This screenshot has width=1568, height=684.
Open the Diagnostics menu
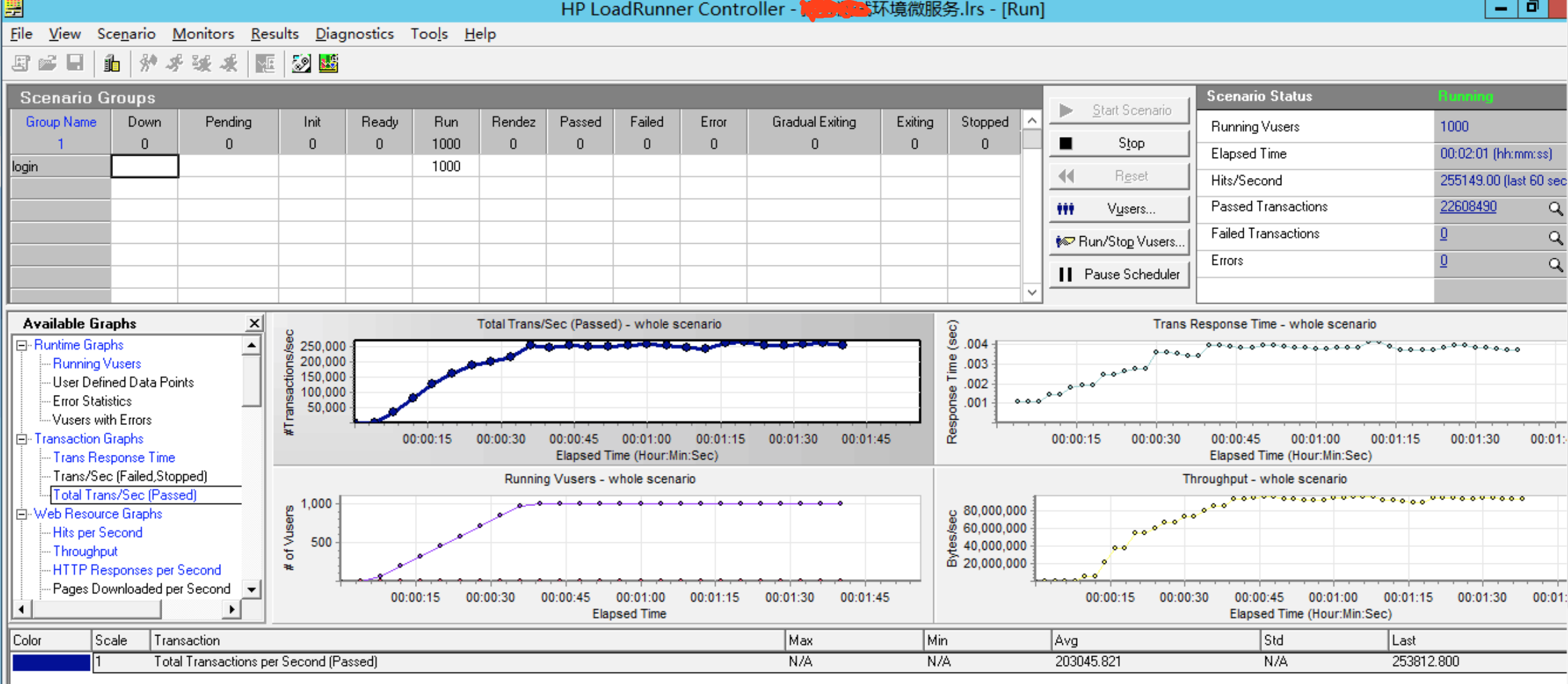354,34
